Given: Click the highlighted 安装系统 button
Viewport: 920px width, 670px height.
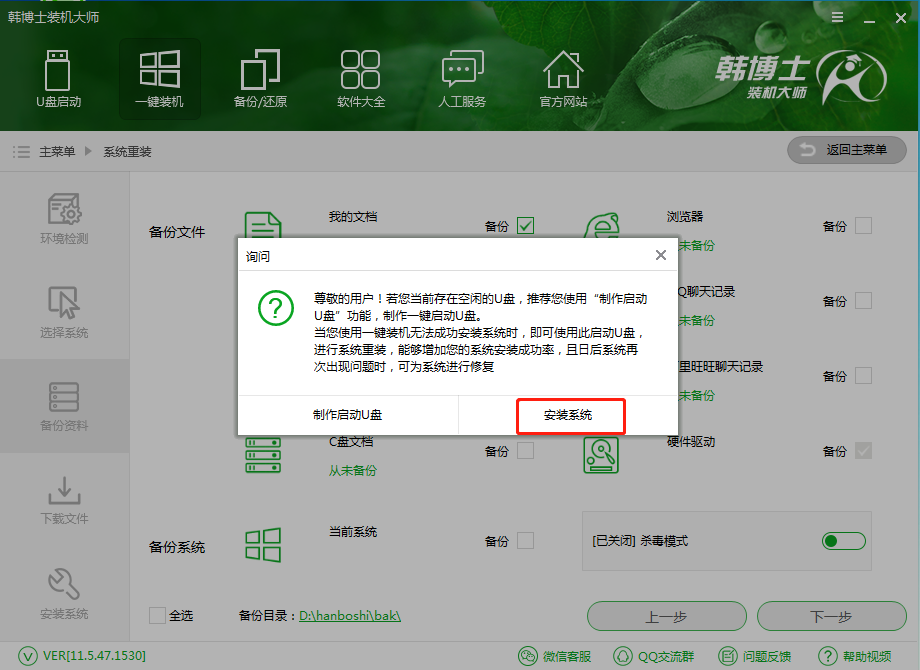Looking at the screenshot, I should tap(570, 416).
